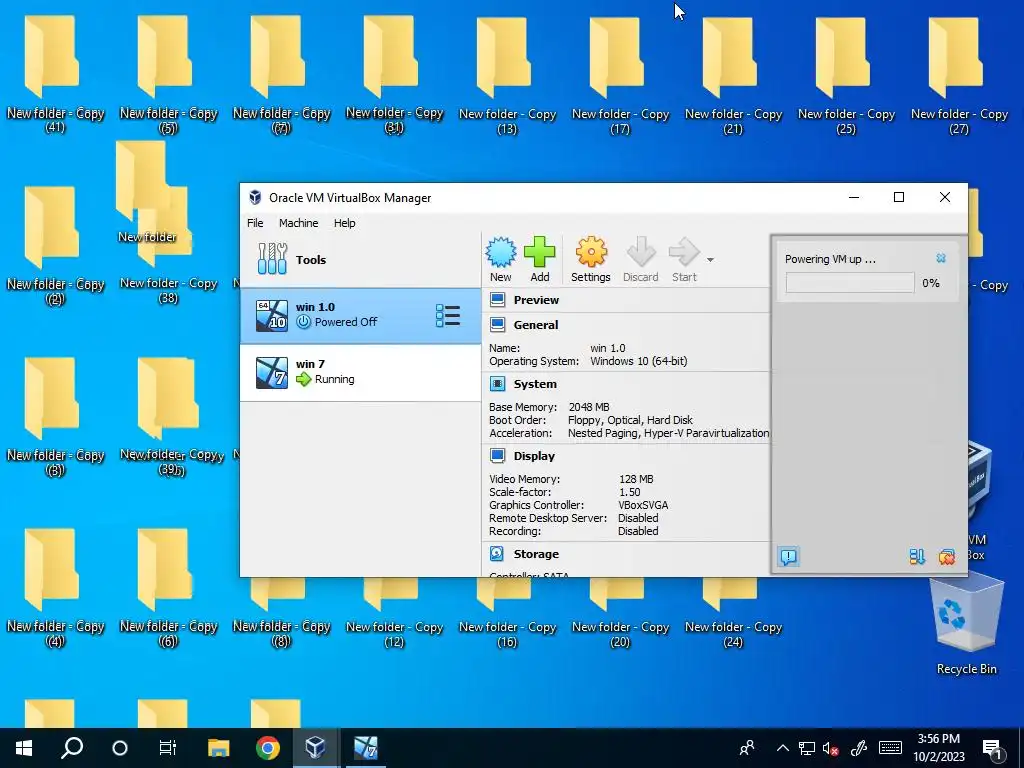This screenshot has height=768, width=1024.
Task: Select the Recycle Bin desktop icon
Action: (966, 626)
